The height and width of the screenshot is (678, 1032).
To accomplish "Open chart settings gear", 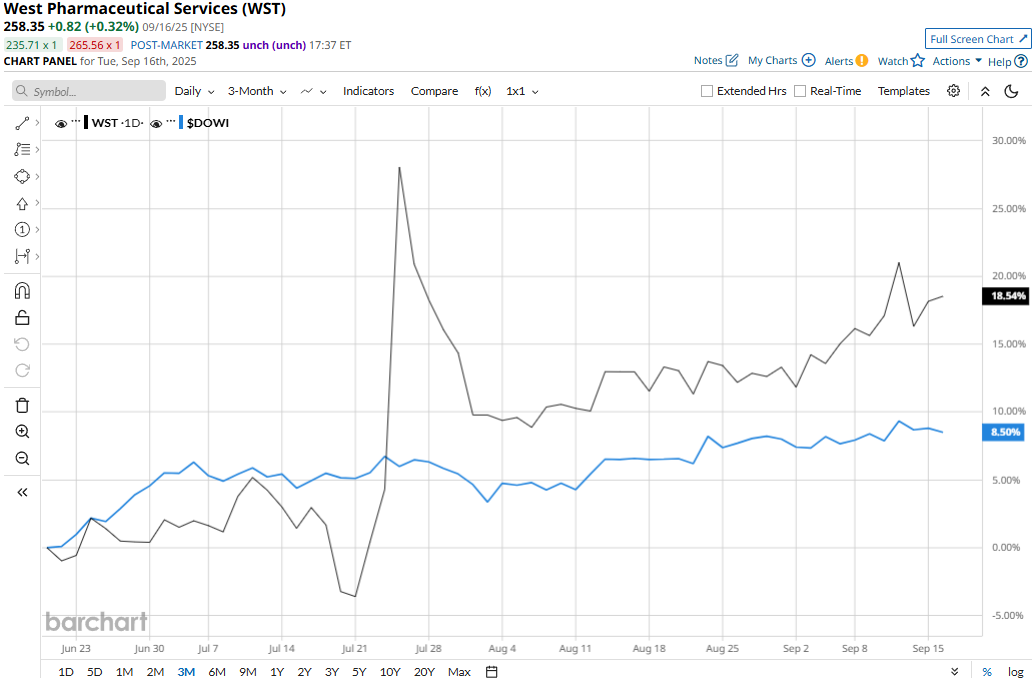I will [953, 91].
